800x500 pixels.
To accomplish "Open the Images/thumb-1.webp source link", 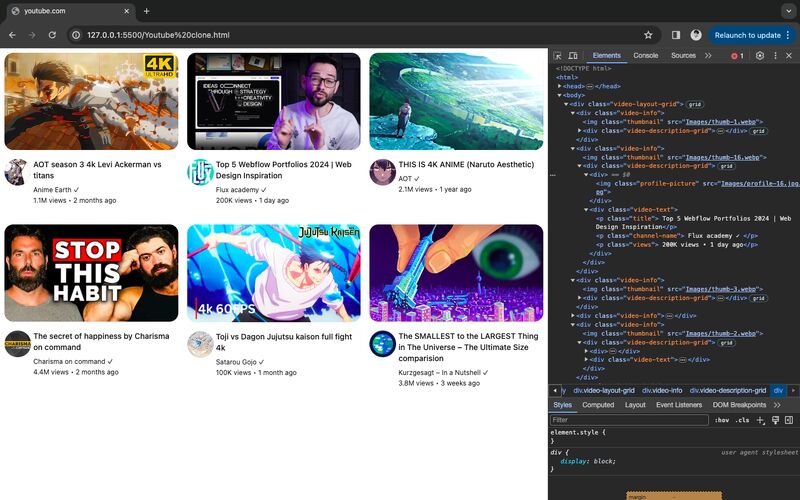I will tap(722, 122).
